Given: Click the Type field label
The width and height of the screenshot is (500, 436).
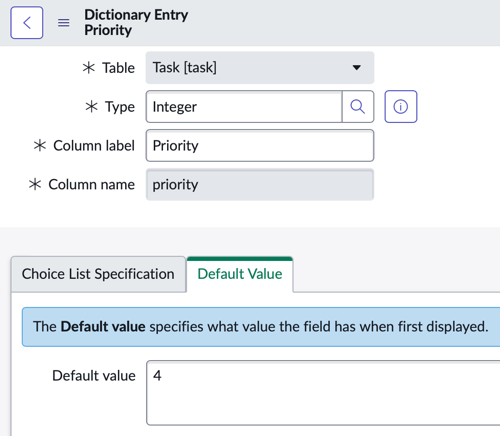Looking at the screenshot, I should 120,107.
